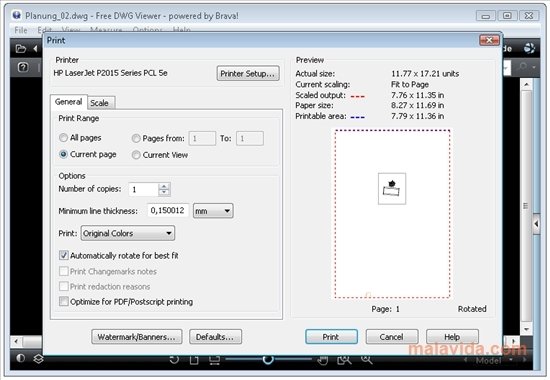
Task: Enable Optimize for PDF/Postscript printing
Action: 63,301
